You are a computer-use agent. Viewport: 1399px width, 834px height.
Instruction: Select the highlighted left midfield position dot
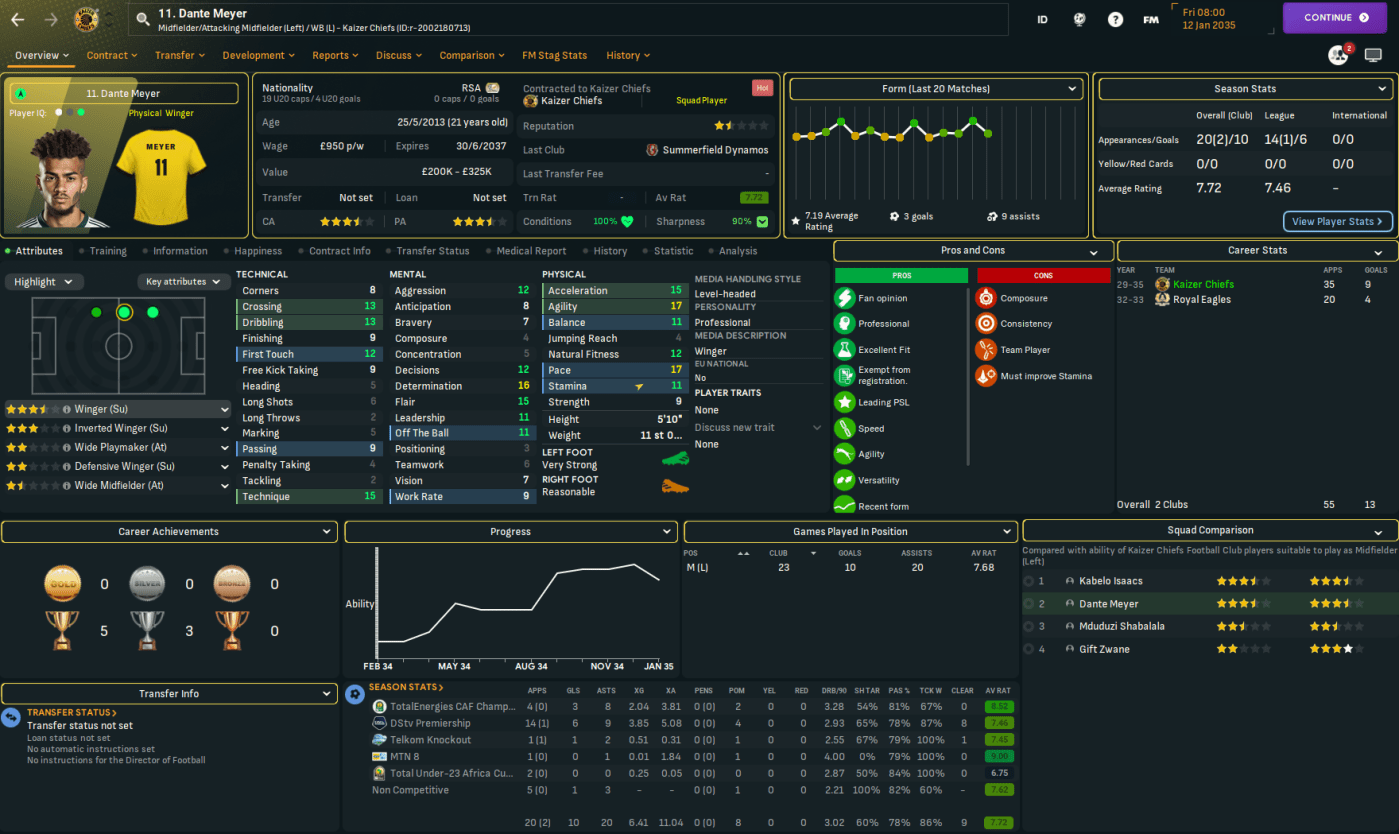[124, 312]
